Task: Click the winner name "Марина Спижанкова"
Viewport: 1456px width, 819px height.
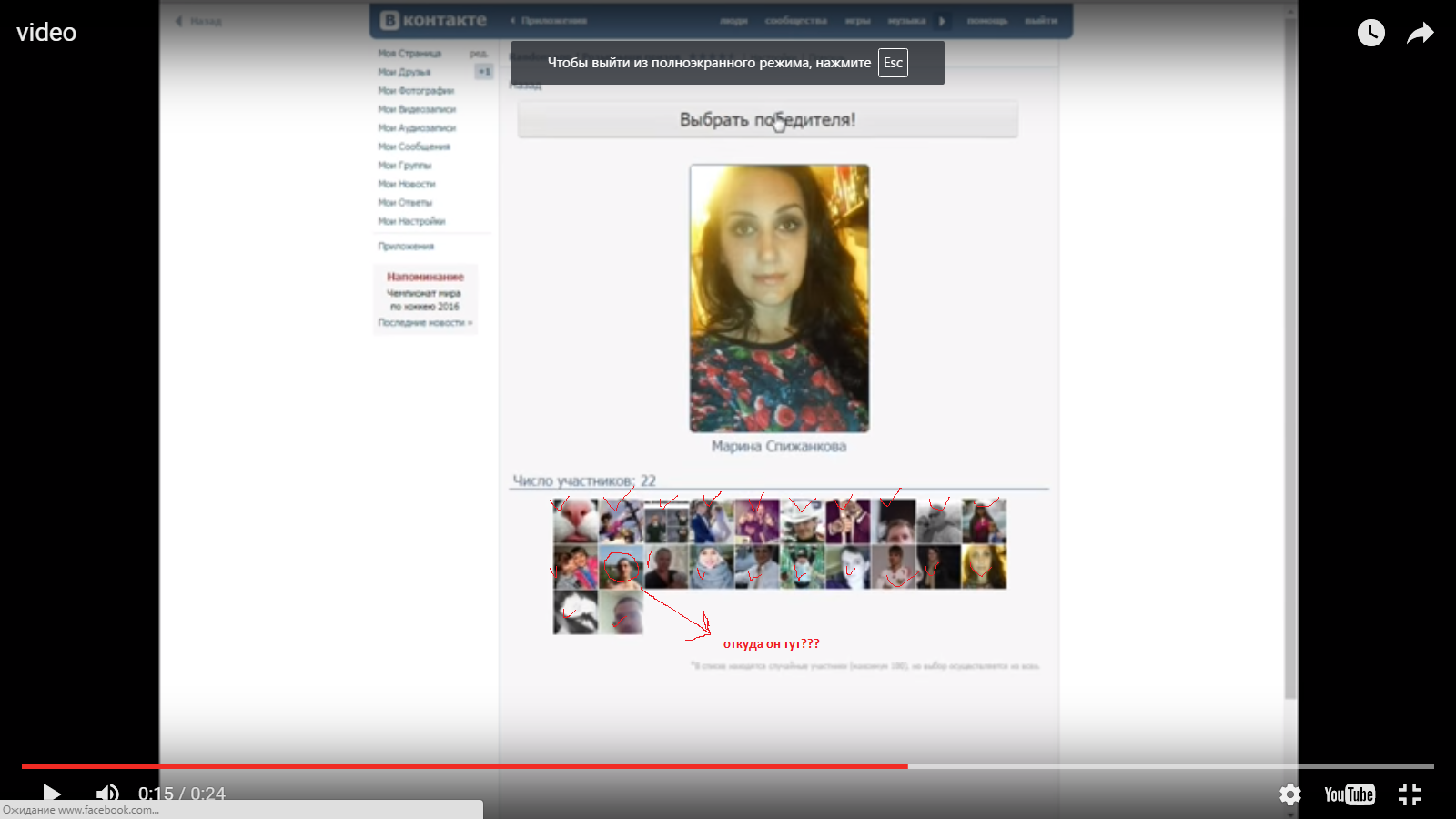Action: [x=779, y=446]
